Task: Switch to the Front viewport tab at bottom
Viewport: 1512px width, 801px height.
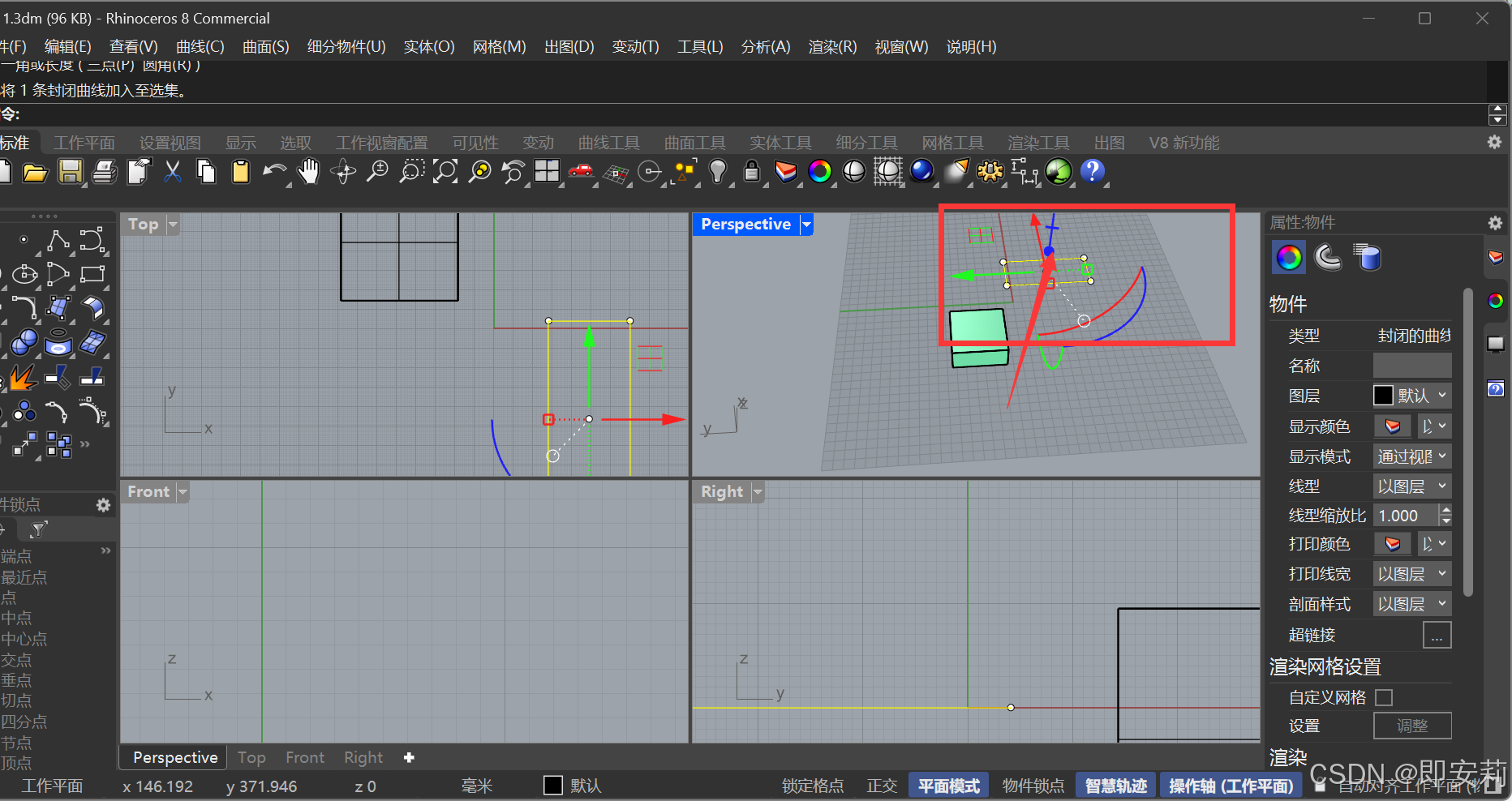Action: (x=304, y=757)
